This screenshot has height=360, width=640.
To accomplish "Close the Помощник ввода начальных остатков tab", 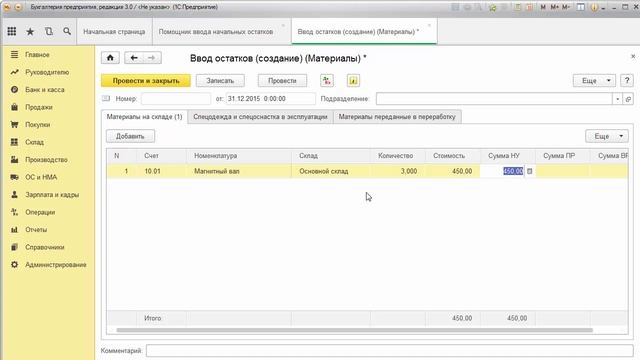I will 283,26.
